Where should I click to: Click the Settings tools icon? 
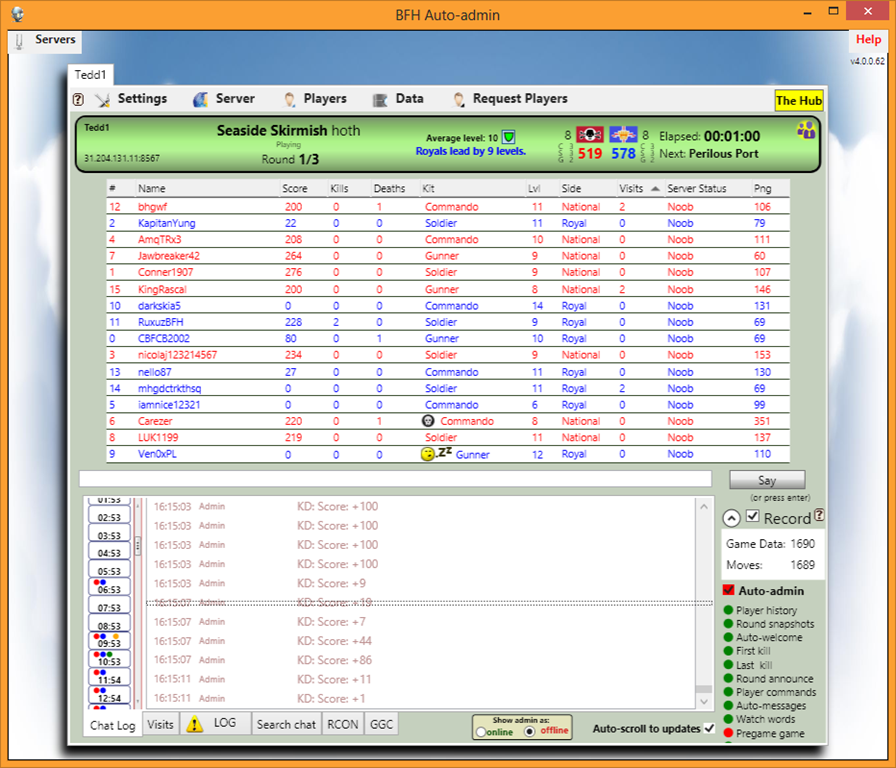pyautogui.click(x=102, y=100)
